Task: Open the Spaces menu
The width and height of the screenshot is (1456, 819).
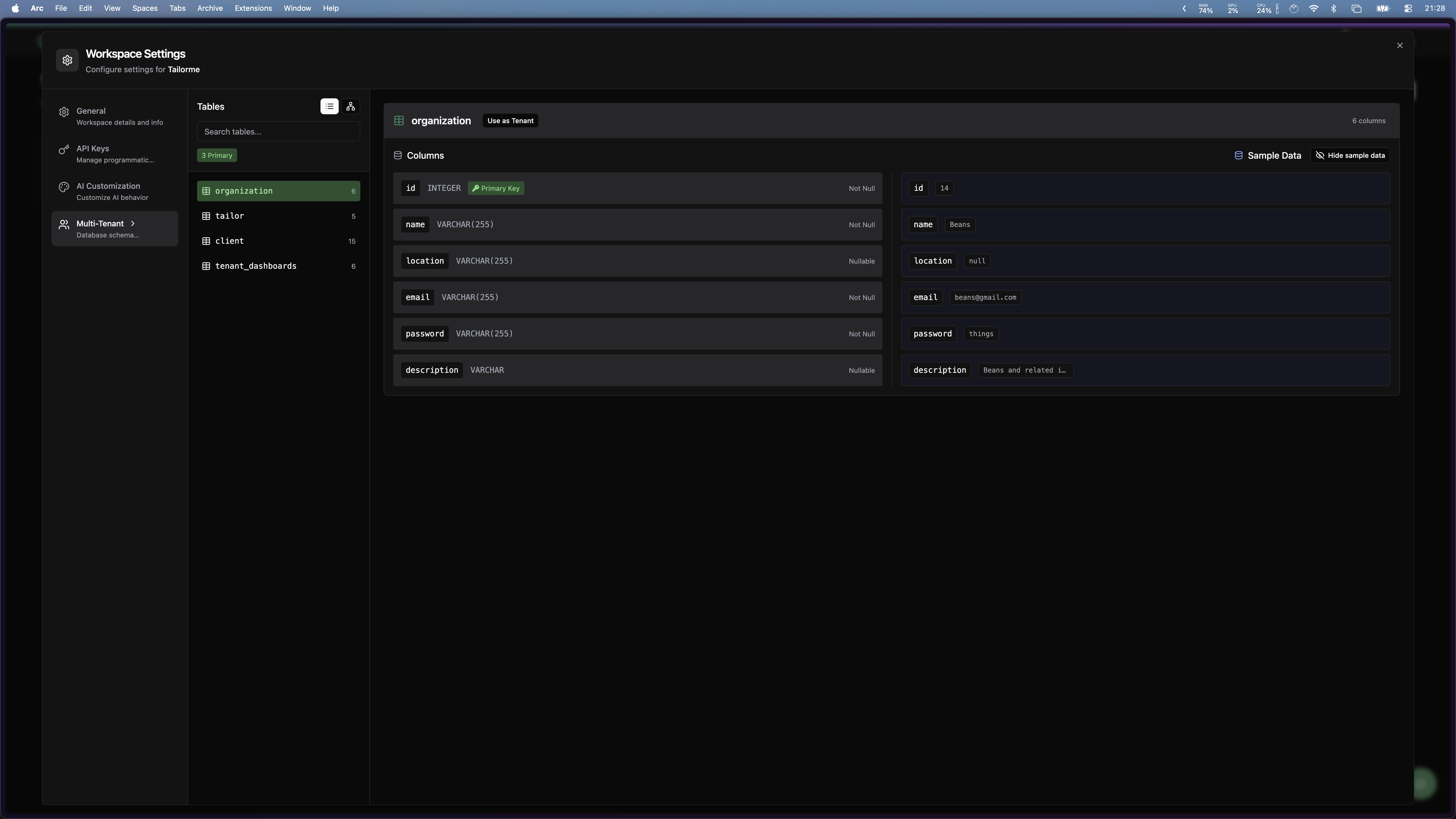Action: click(x=145, y=8)
